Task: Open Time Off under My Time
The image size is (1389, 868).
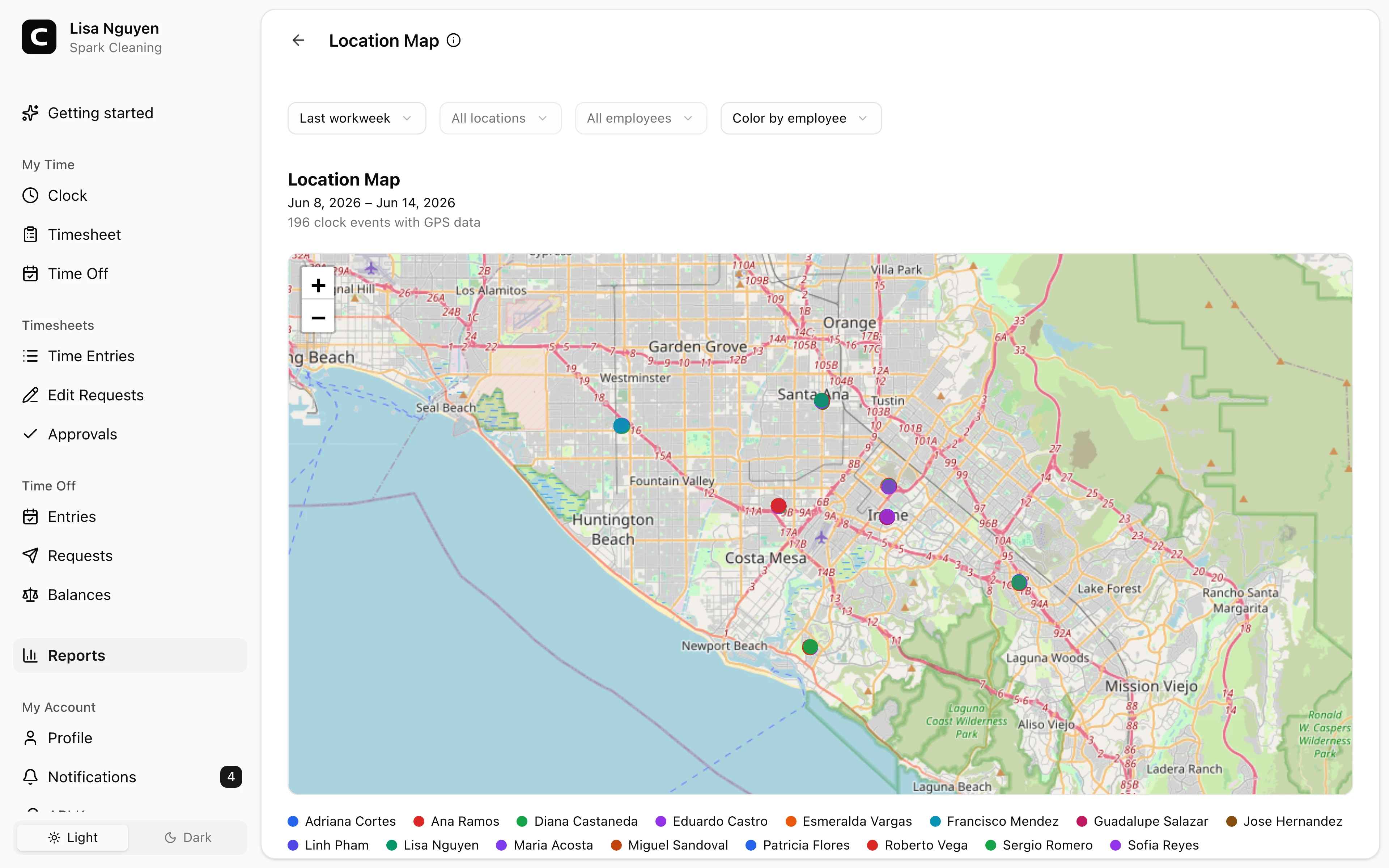Action: 130,274
